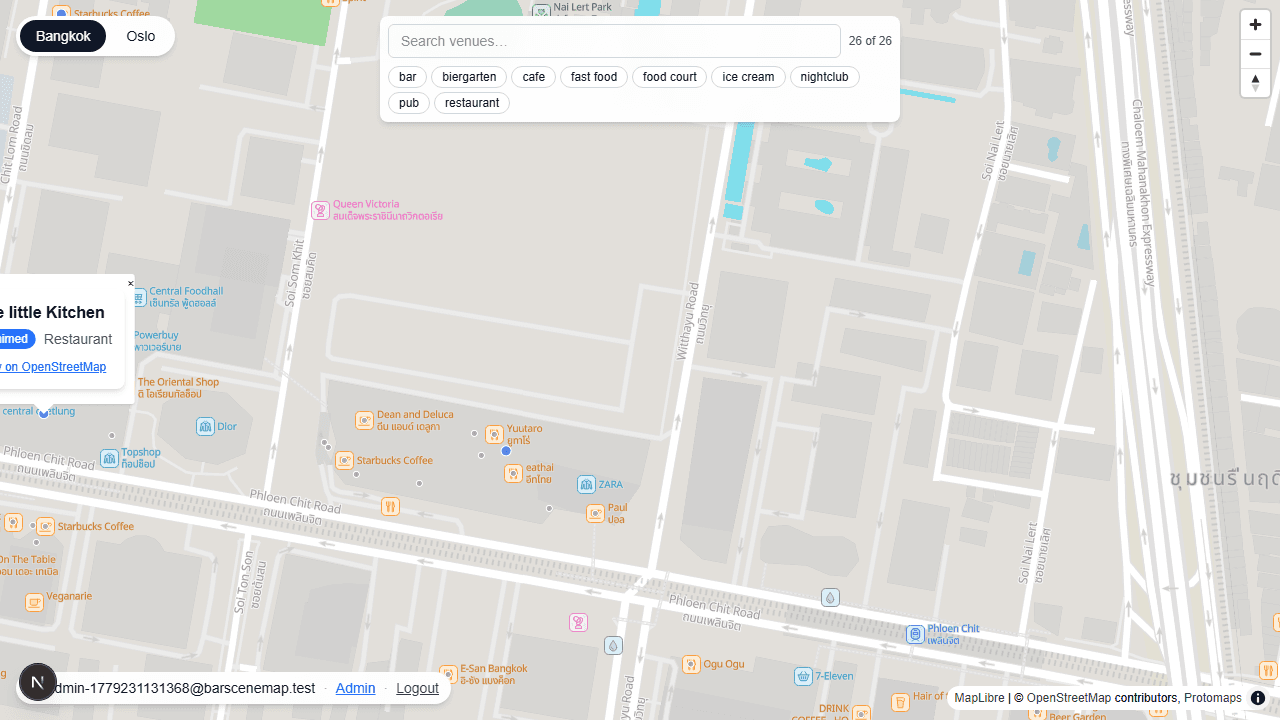Click the Powerbuy map label

click(157, 341)
